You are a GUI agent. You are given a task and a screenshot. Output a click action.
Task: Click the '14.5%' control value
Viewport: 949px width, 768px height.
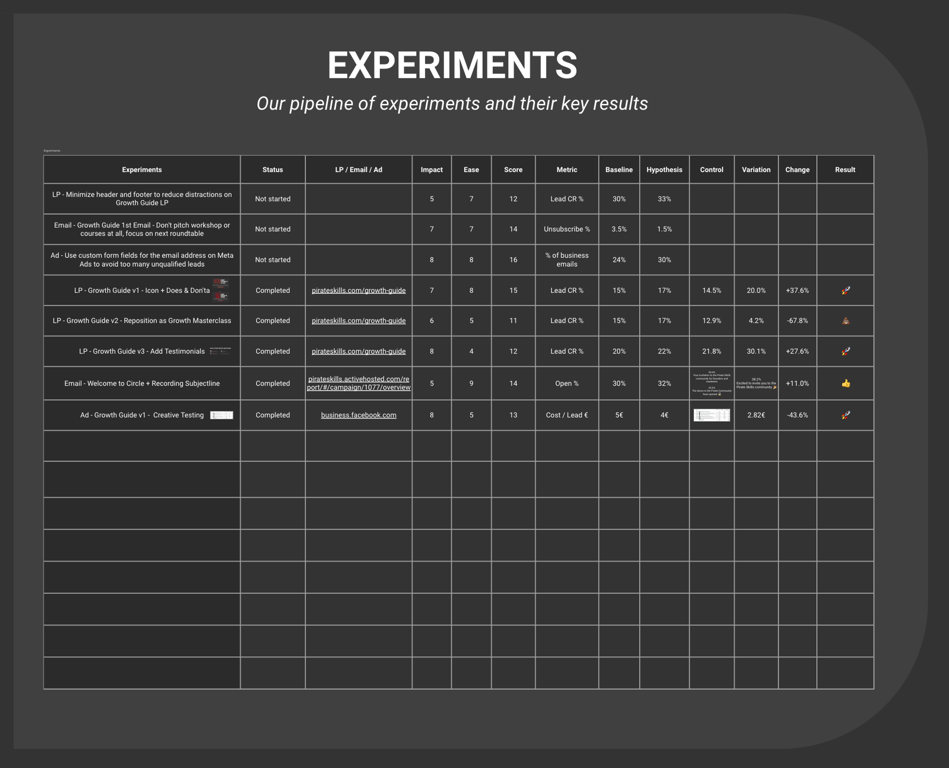pos(711,290)
